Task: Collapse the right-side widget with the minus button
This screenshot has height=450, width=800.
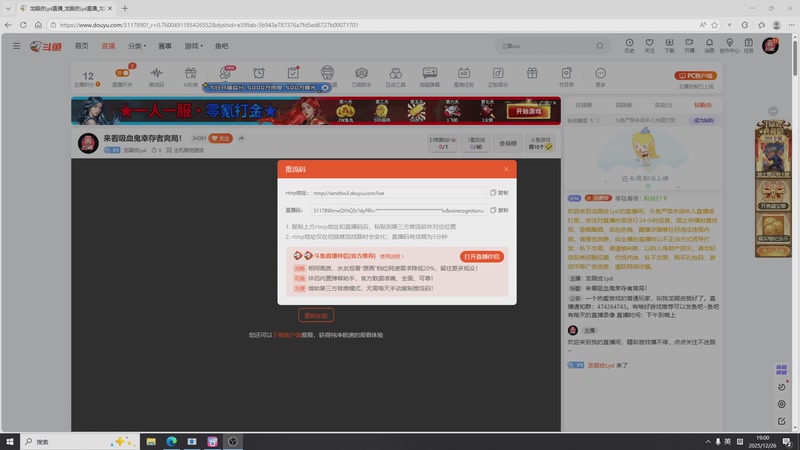Action: coord(773,111)
